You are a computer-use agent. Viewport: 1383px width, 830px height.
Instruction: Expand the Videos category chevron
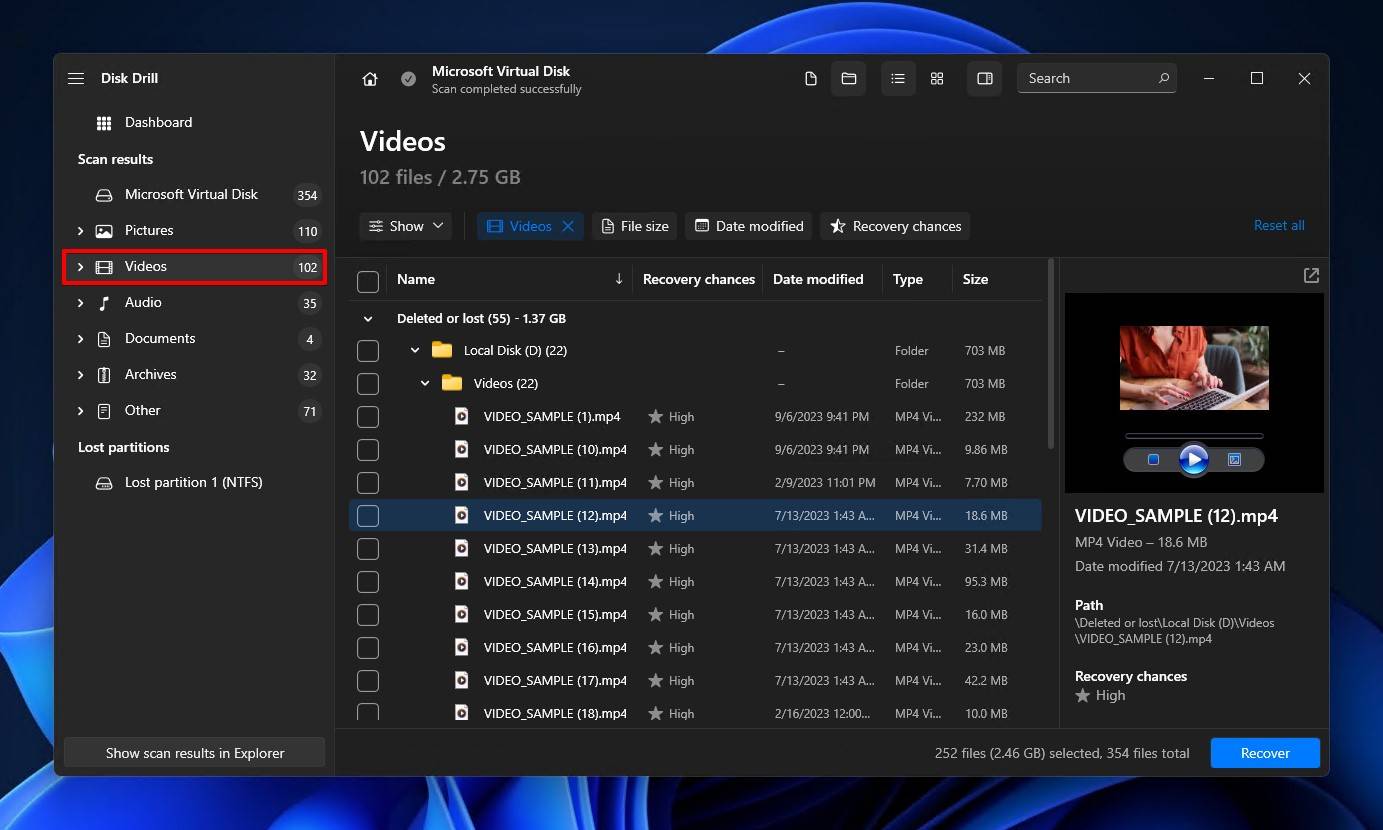(80, 267)
